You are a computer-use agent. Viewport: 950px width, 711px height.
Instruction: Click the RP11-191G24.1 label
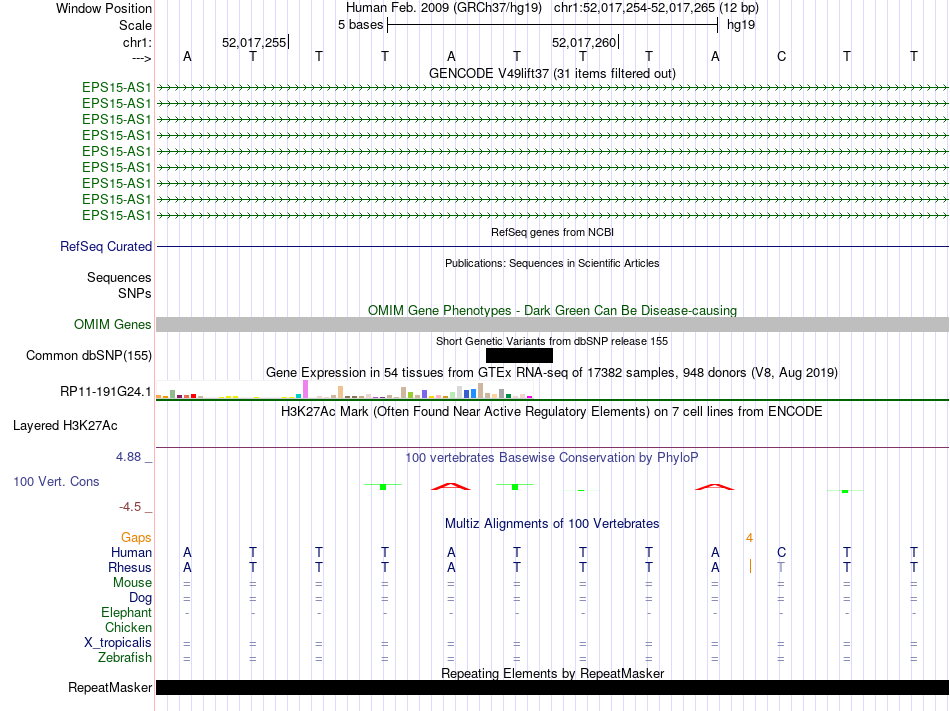(x=105, y=391)
